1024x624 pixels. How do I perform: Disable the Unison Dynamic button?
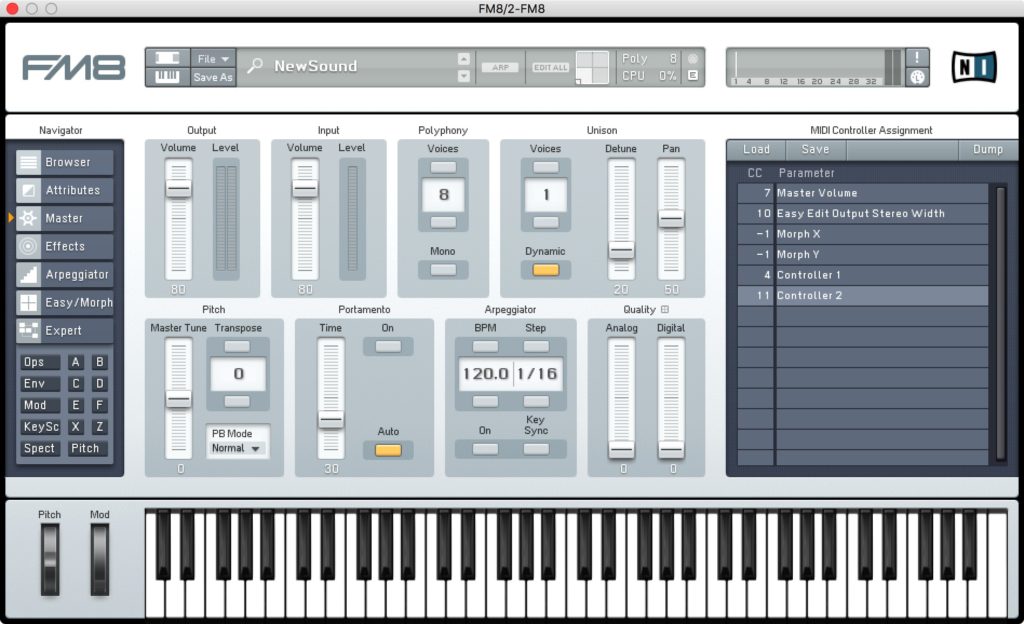pyautogui.click(x=545, y=270)
